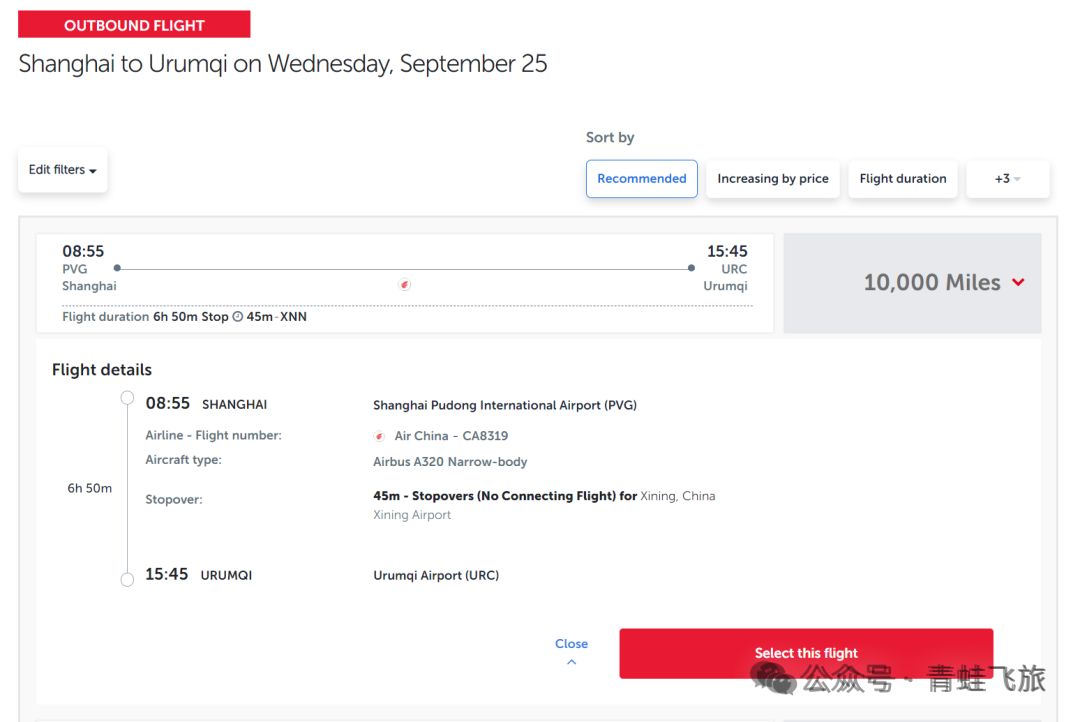Image resolution: width=1080 pixels, height=722 pixels.
Task: Click Urumqi Airport (URC) text
Action: click(436, 575)
